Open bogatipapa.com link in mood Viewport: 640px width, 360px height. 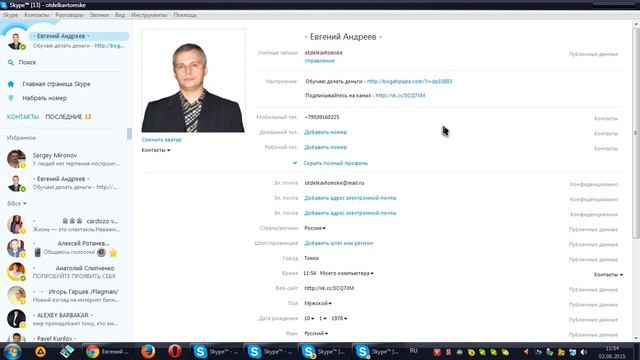[409, 81]
